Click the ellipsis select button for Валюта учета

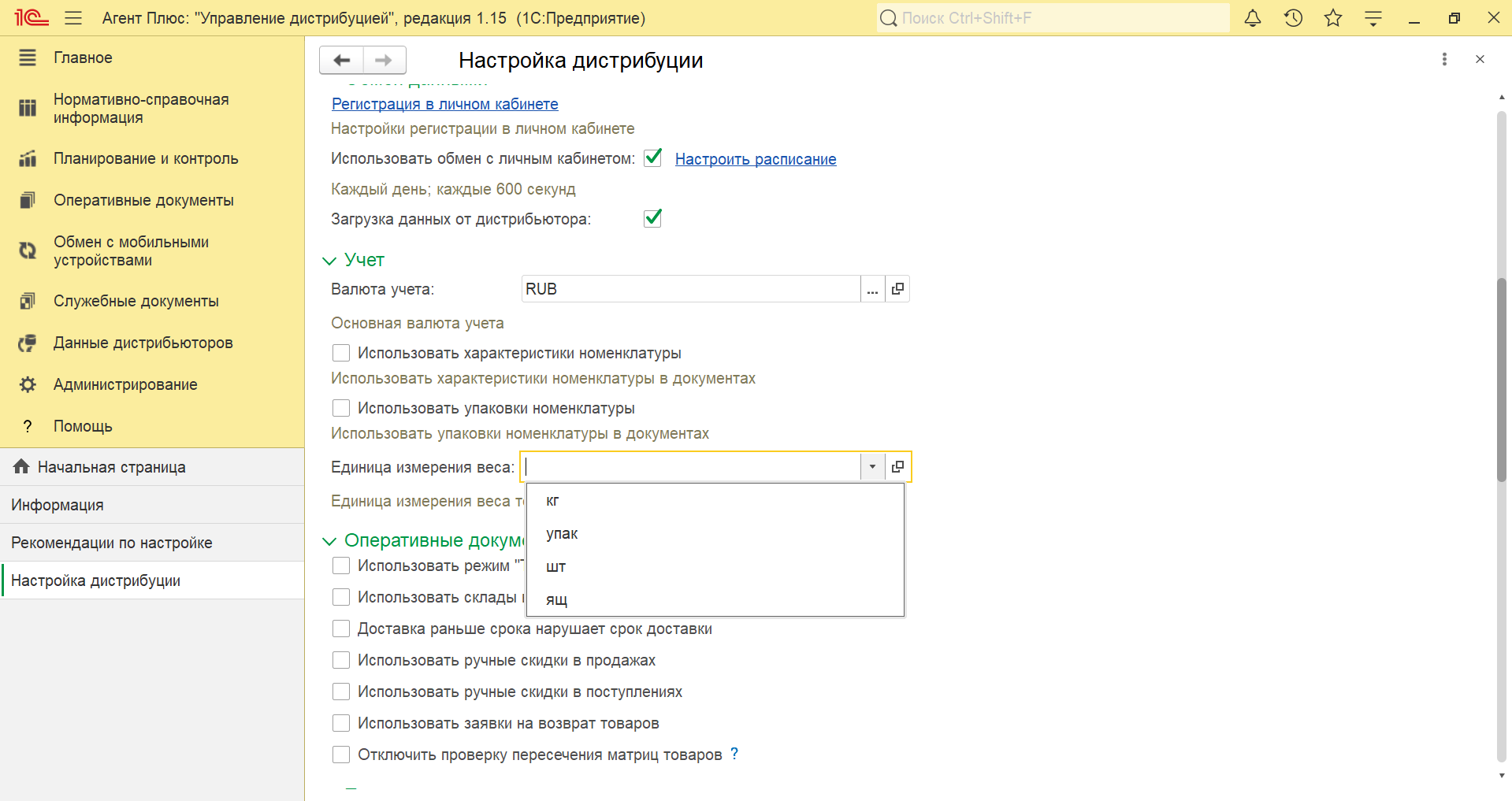872,289
